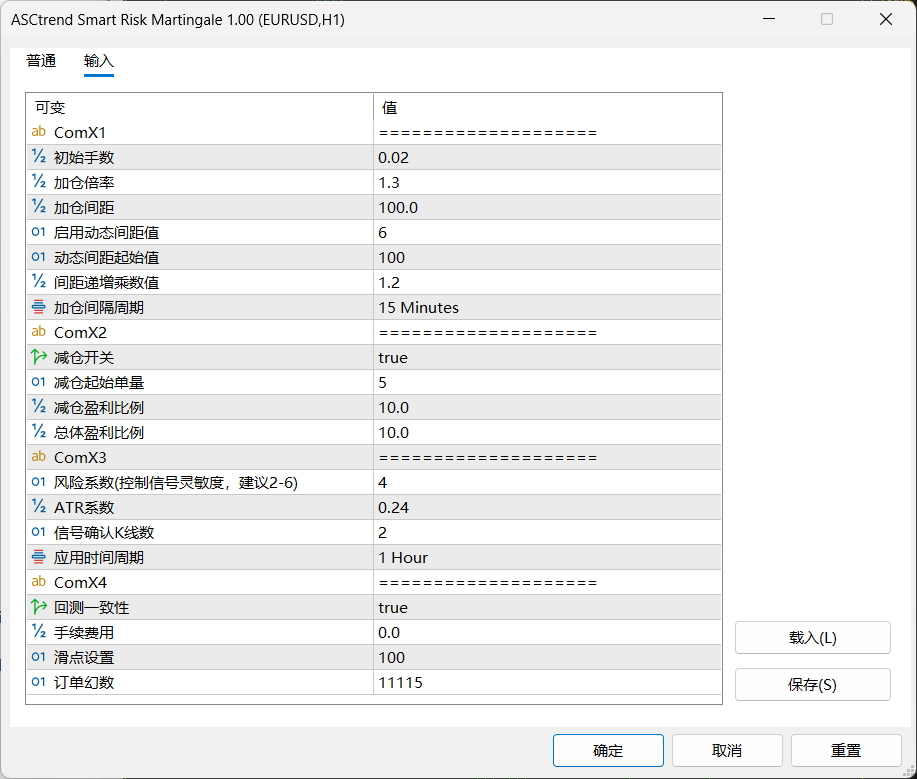Click the integer type icon beside 减仓起始单量
This screenshot has width=917, height=779.
point(39,382)
